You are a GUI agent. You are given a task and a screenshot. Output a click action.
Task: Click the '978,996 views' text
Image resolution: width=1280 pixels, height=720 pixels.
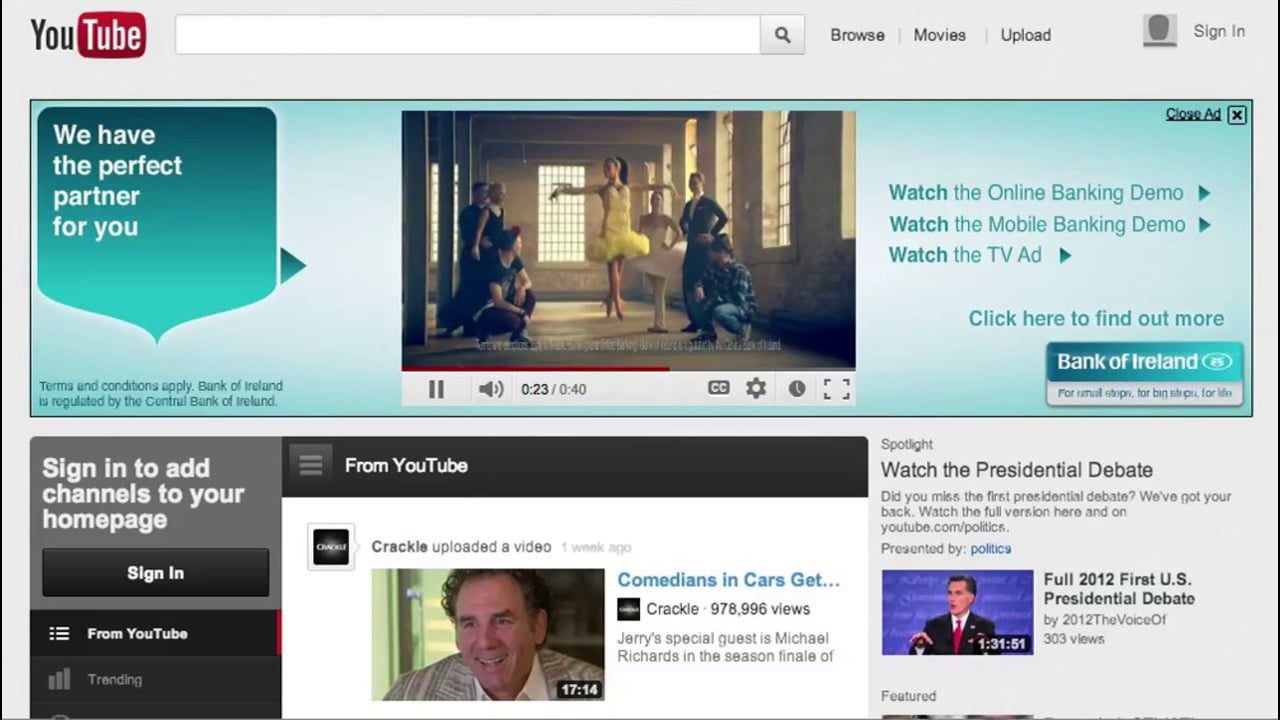coord(760,609)
